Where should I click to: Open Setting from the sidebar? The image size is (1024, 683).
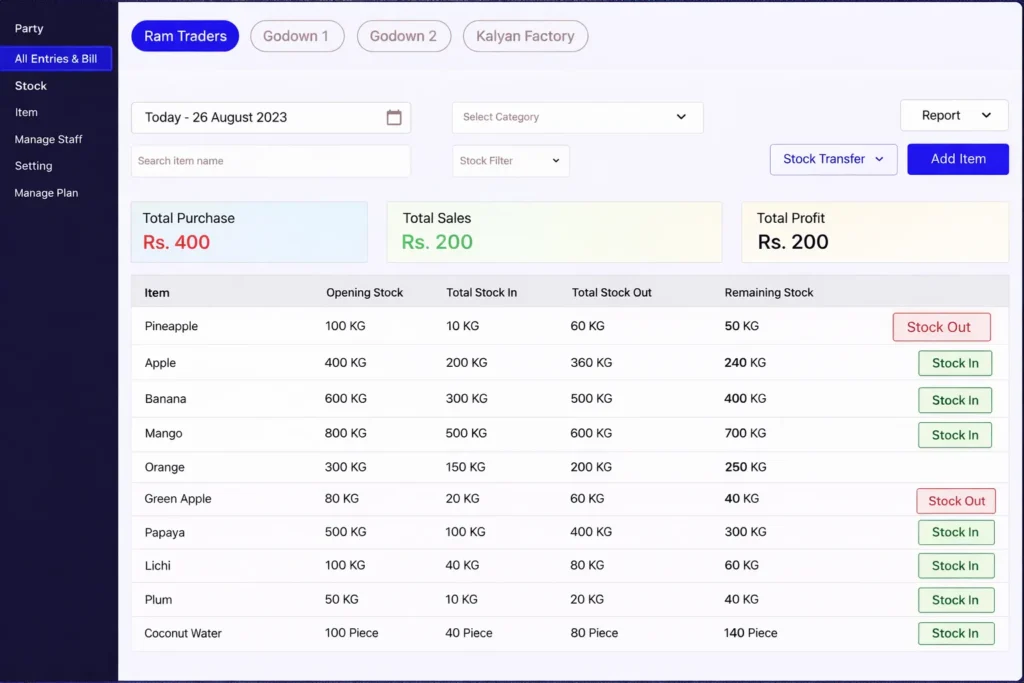33,166
